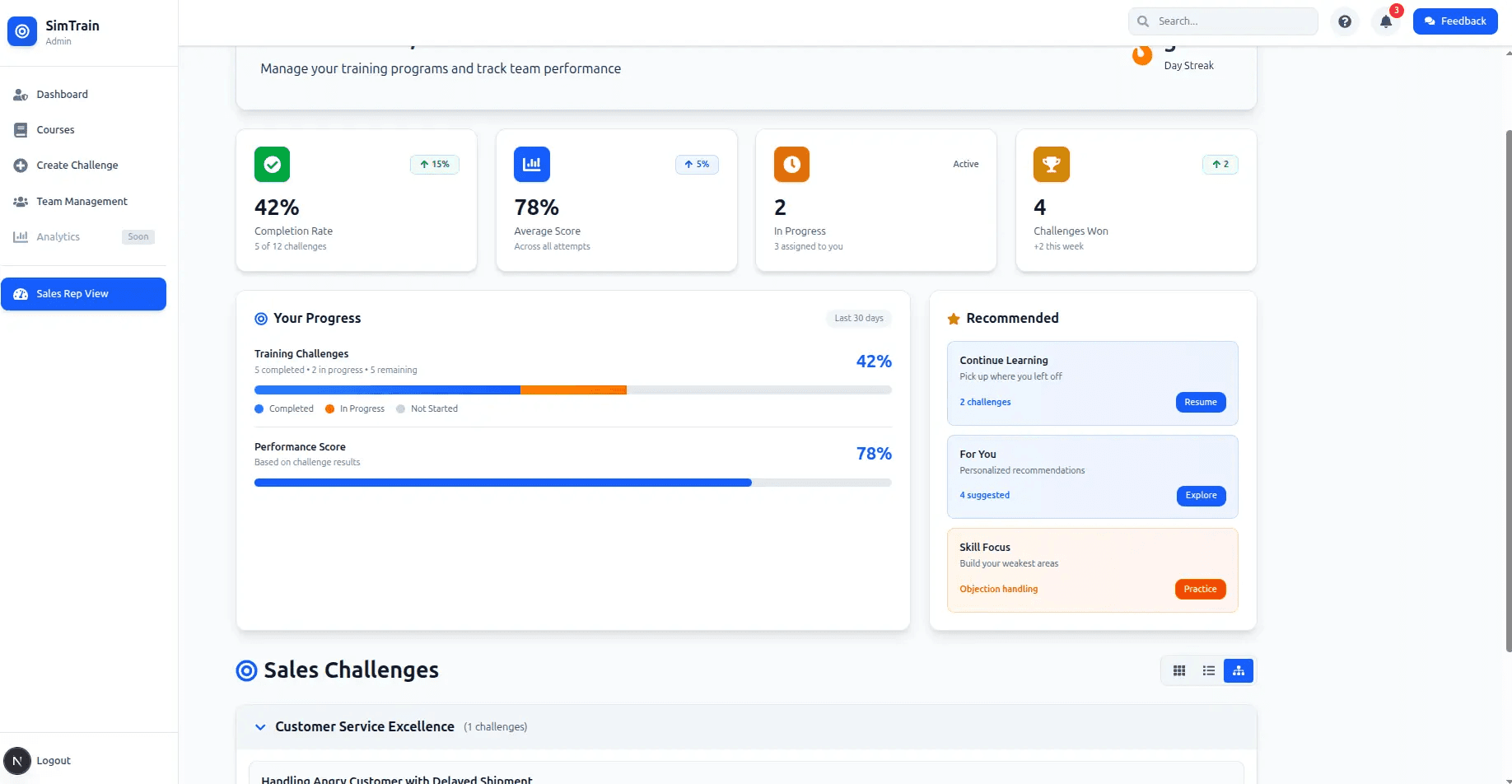Click the Analytics sidebar item
Screen dimensions: 1512x784
58,236
